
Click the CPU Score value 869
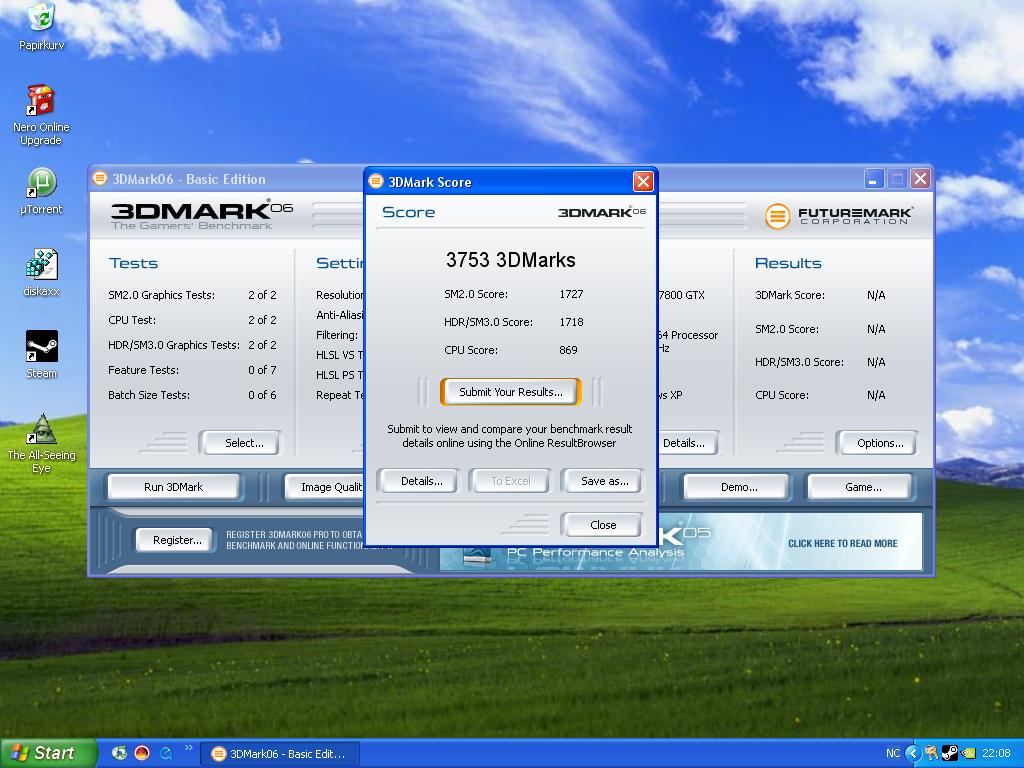tap(568, 350)
